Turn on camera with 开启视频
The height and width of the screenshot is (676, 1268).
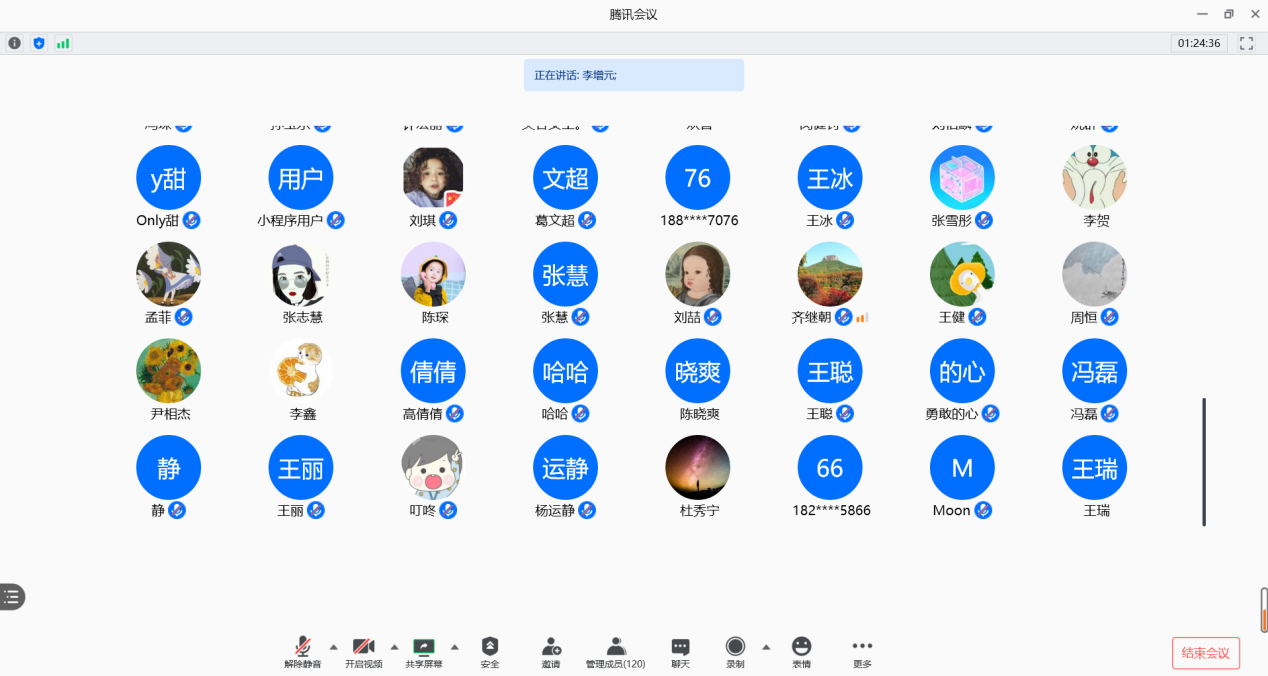pos(363,652)
